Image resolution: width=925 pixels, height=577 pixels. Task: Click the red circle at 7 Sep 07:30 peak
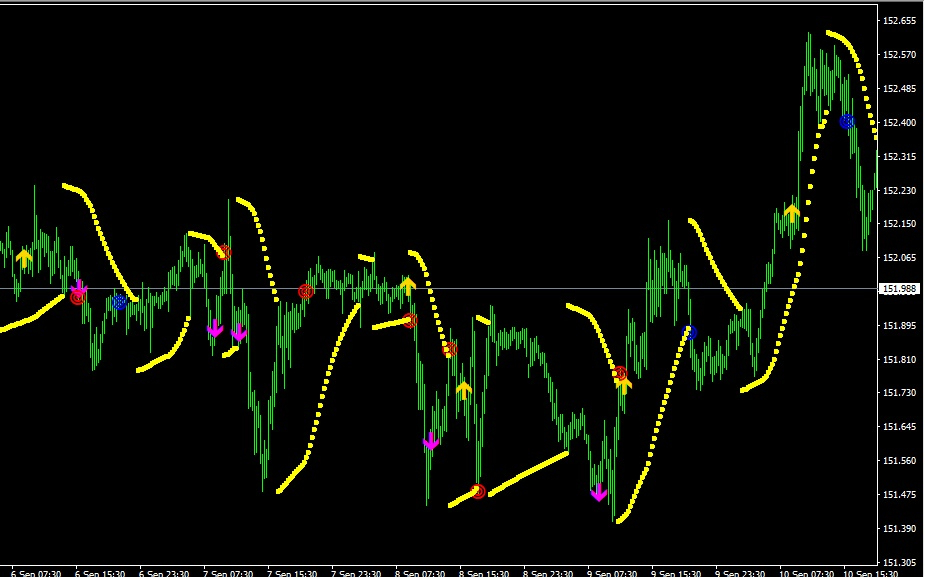tap(224, 253)
